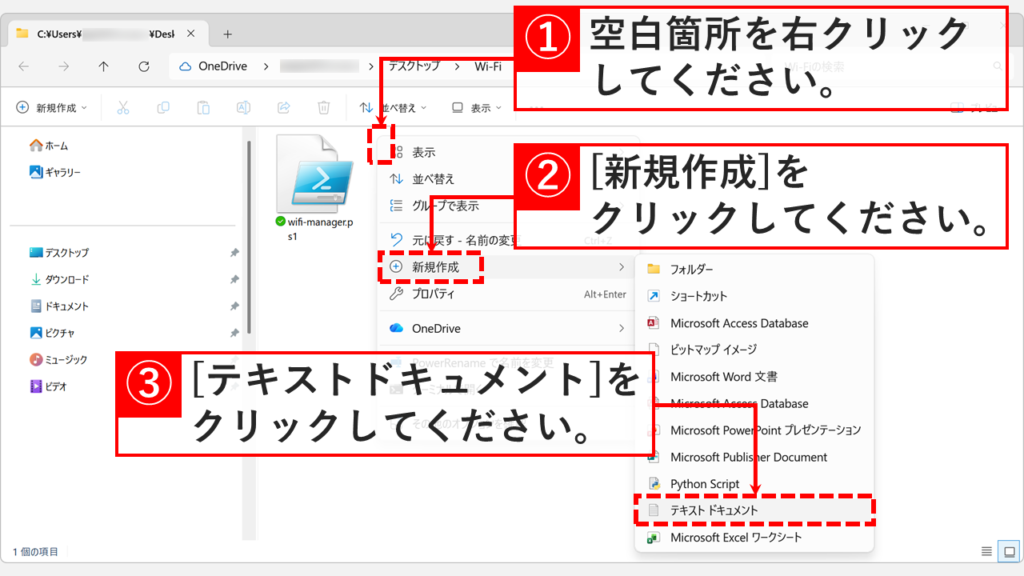
Task: Select プロパティ in the context menu
Action: click(x=436, y=295)
